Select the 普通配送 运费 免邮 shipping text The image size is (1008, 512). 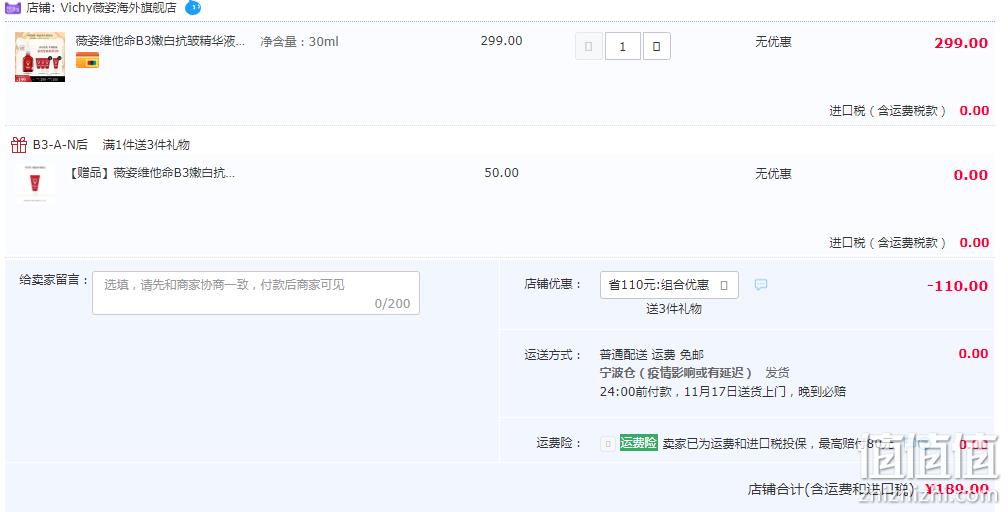coord(652,354)
